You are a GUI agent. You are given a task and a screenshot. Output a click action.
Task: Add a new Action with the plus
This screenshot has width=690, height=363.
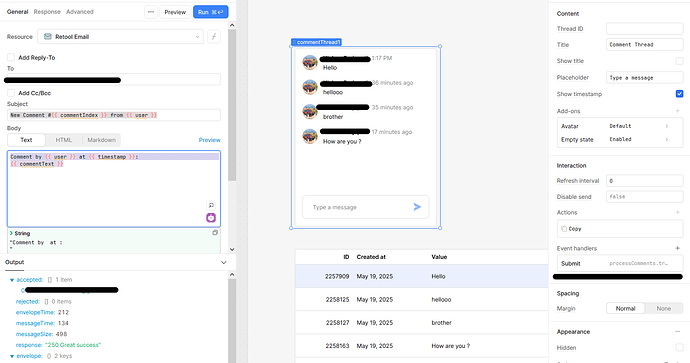click(x=678, y=212)
